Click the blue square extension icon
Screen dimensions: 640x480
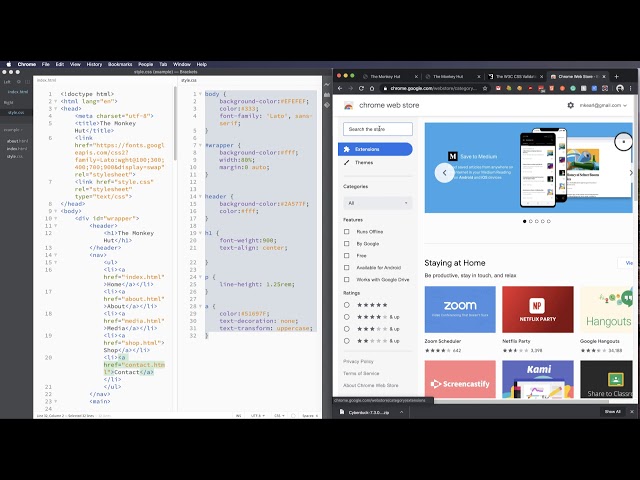594,88
